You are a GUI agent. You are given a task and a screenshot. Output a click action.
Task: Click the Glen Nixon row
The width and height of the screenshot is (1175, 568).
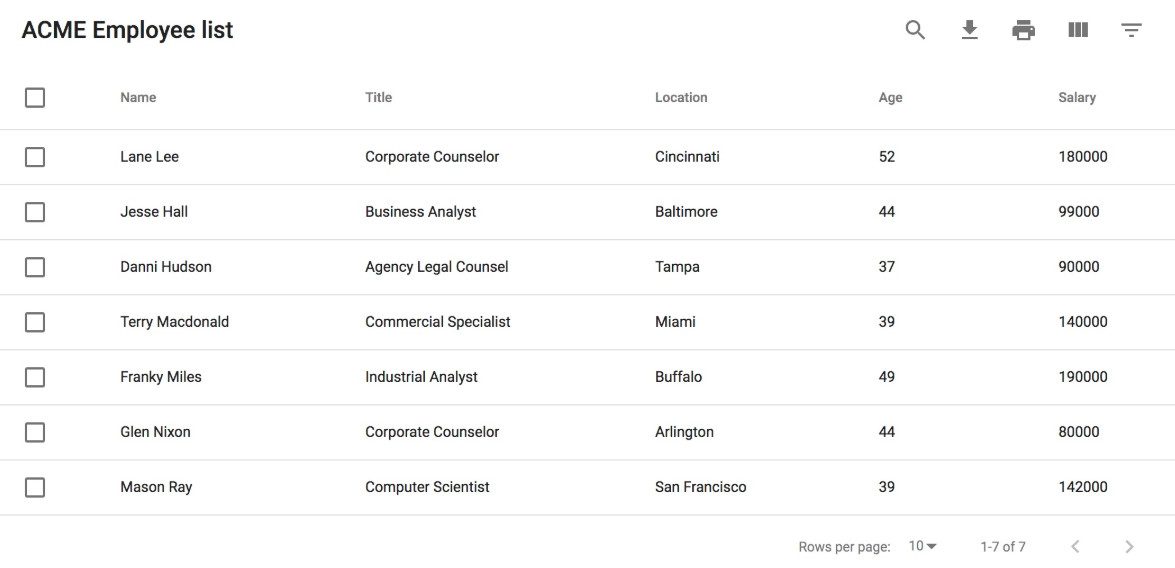[588, 432]
